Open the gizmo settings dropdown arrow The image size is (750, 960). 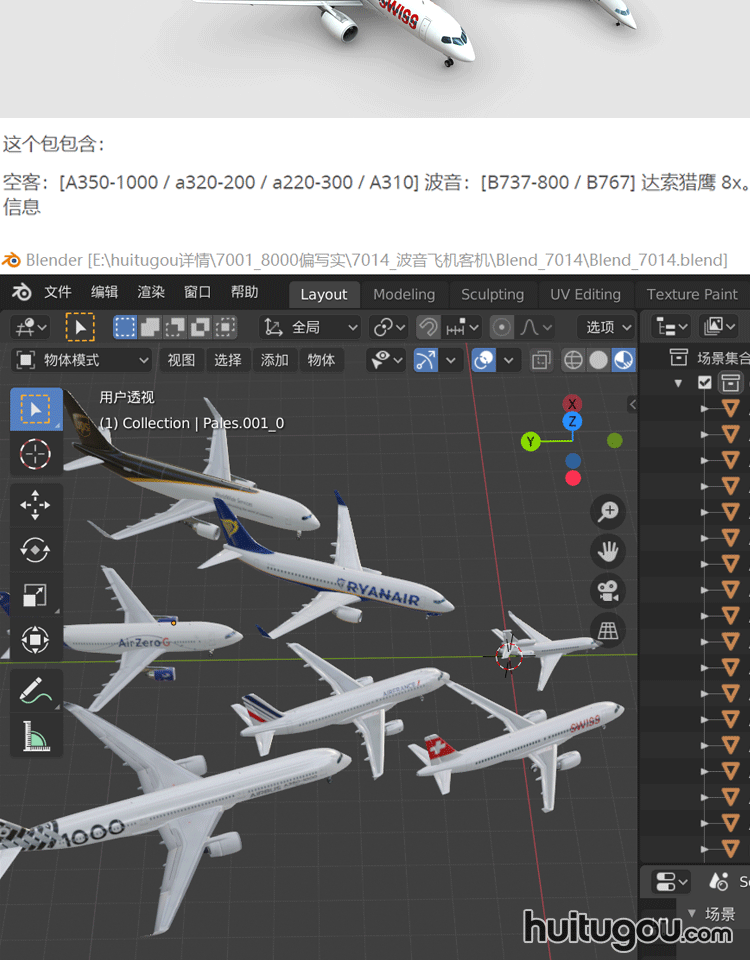(451, 360)
